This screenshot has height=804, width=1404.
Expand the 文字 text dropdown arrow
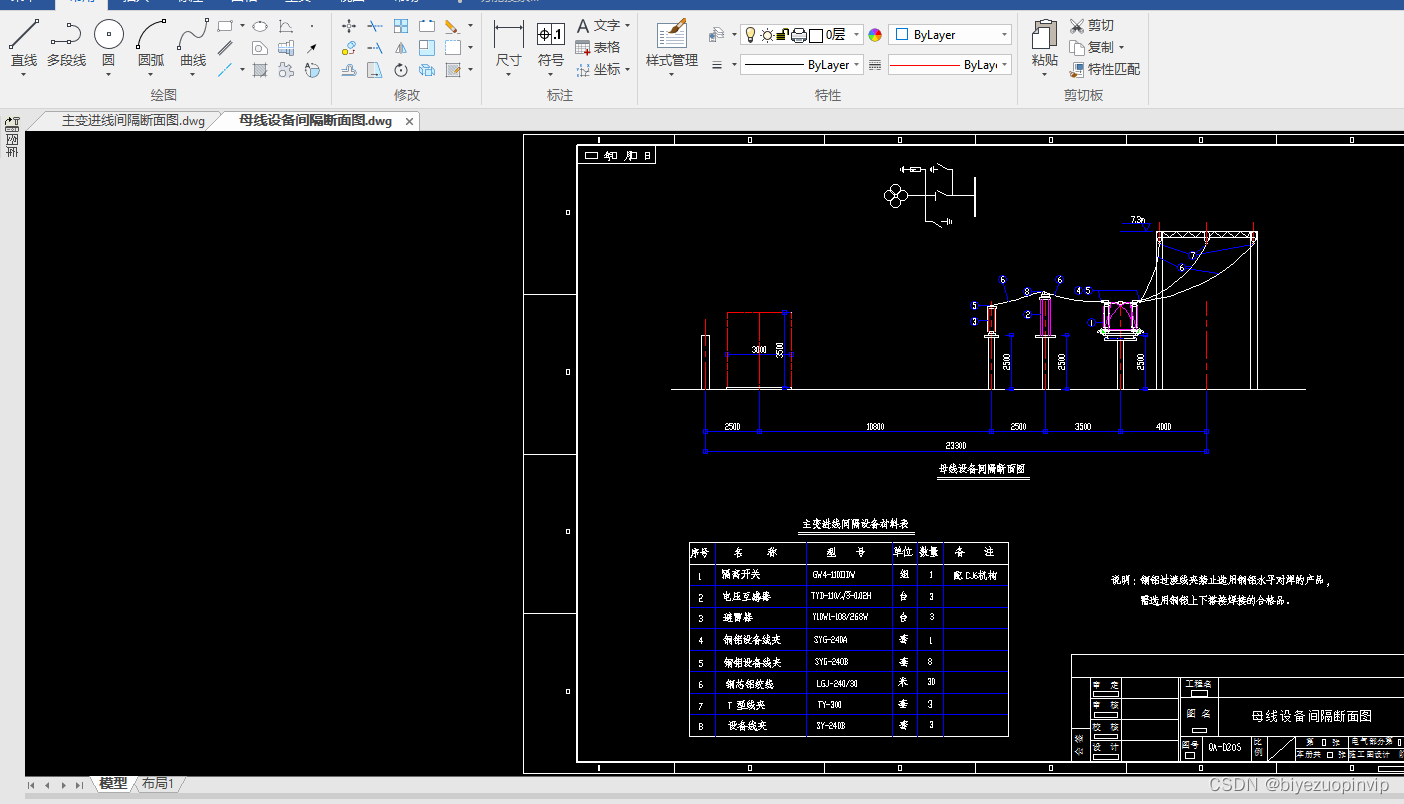[x=628, y=26]
